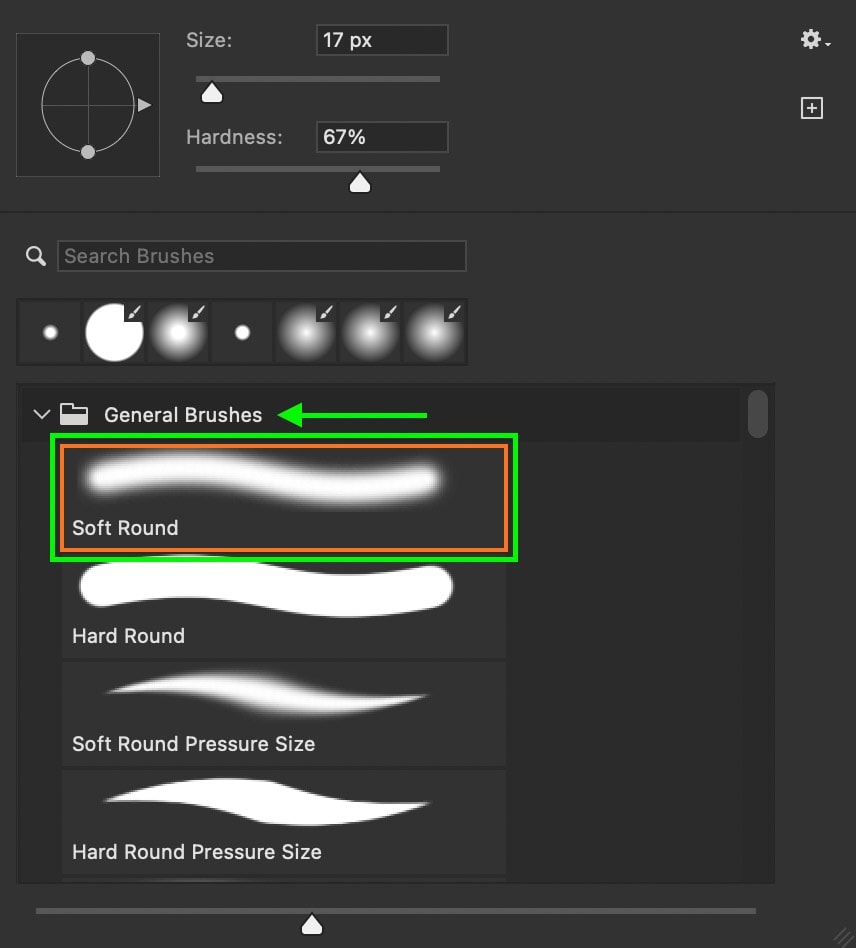The width and height of the screenshot is (856, 948).
Task: Select the first small dot recent brush
Action: coord(50,332)
